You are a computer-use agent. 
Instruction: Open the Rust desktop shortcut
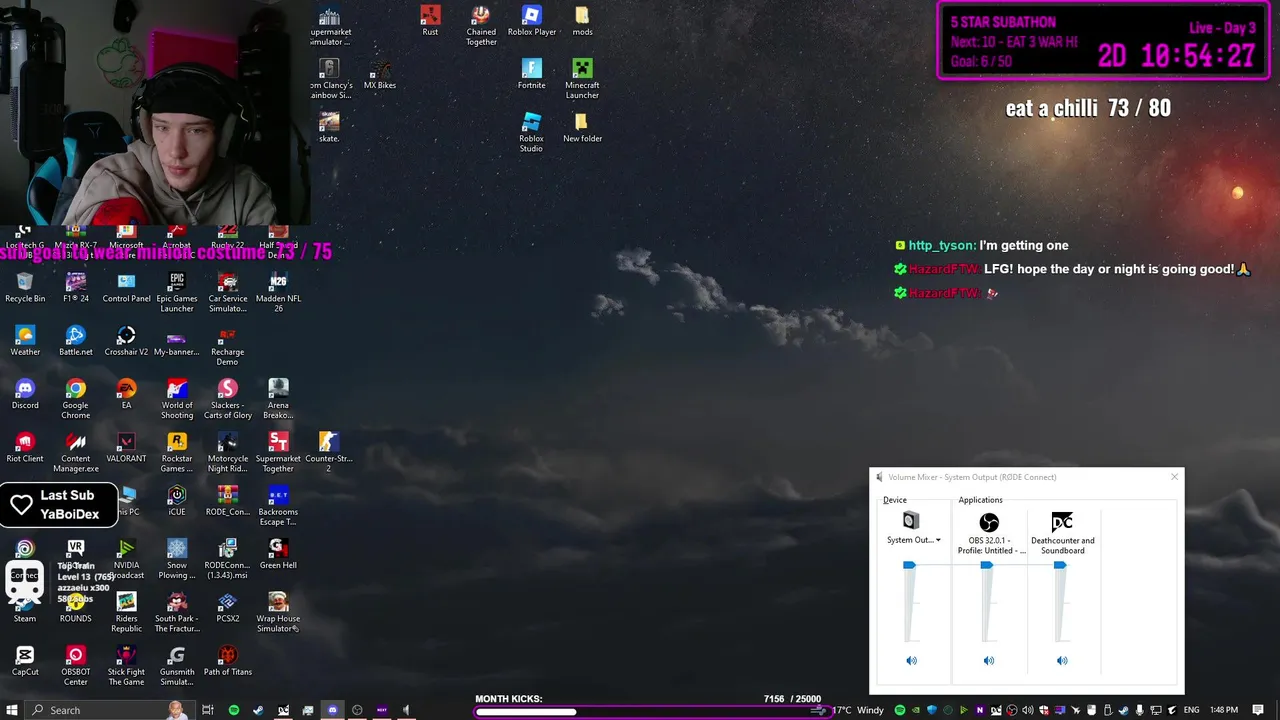[x=430, y=21]
